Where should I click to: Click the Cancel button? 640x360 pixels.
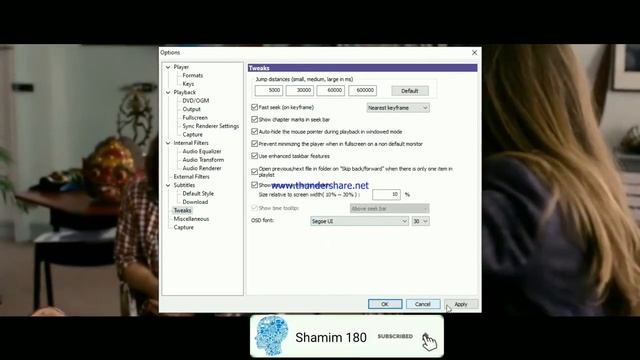[x=423, y=304]
